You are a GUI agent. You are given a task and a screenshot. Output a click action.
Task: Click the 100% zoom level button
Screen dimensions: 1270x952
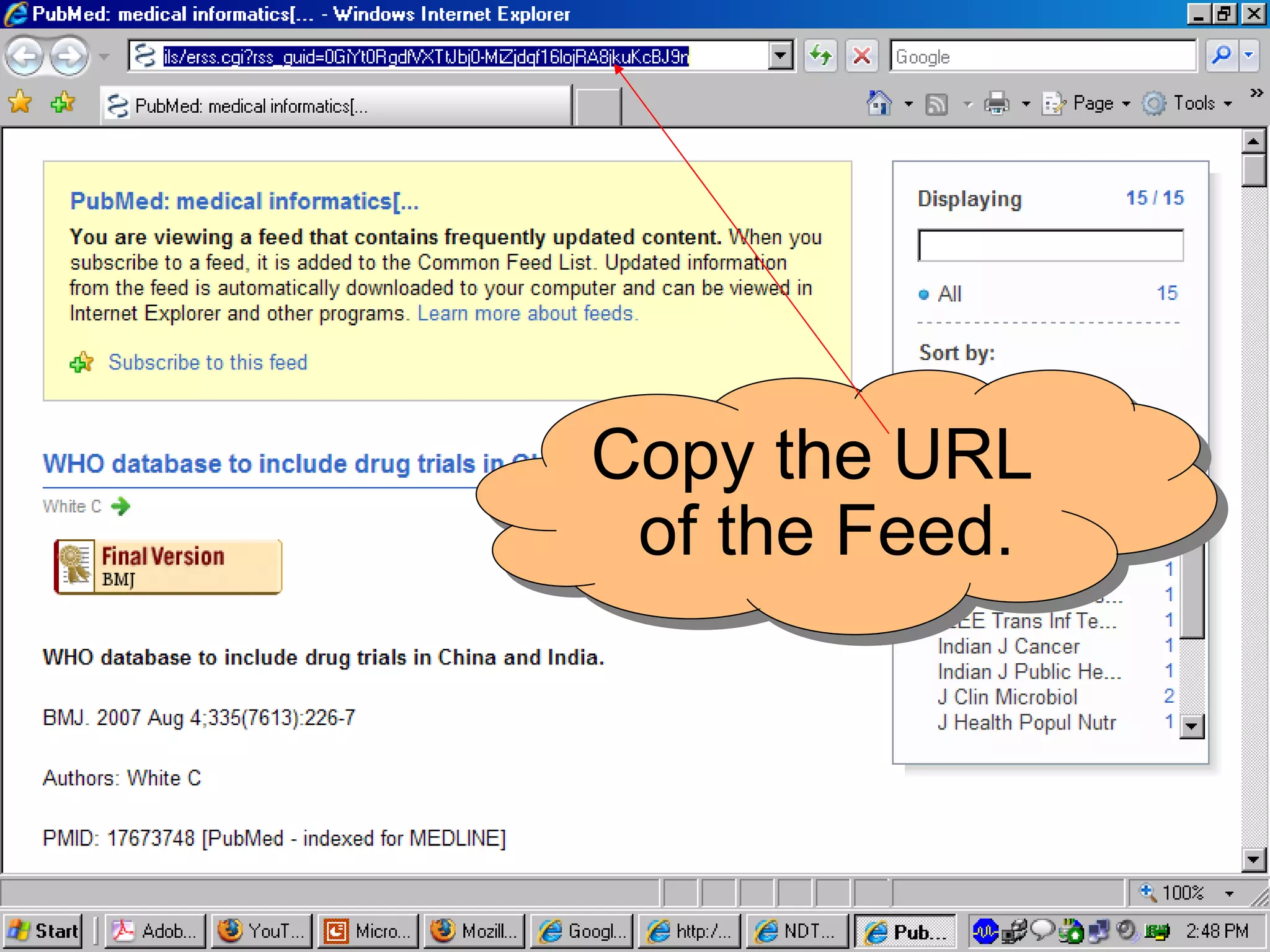[1172, 893]
